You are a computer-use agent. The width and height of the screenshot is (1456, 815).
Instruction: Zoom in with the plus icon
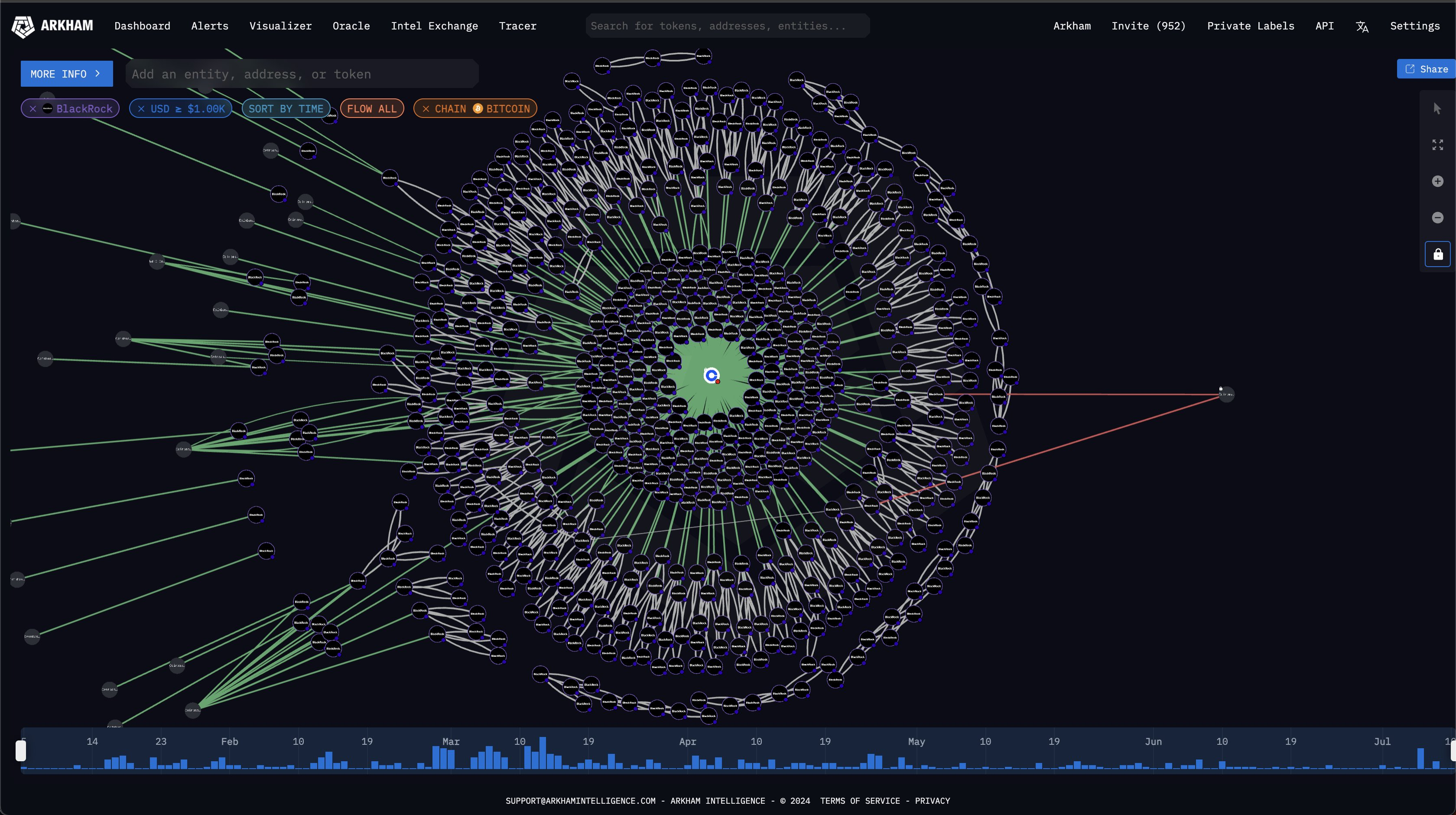(1437, 181)
